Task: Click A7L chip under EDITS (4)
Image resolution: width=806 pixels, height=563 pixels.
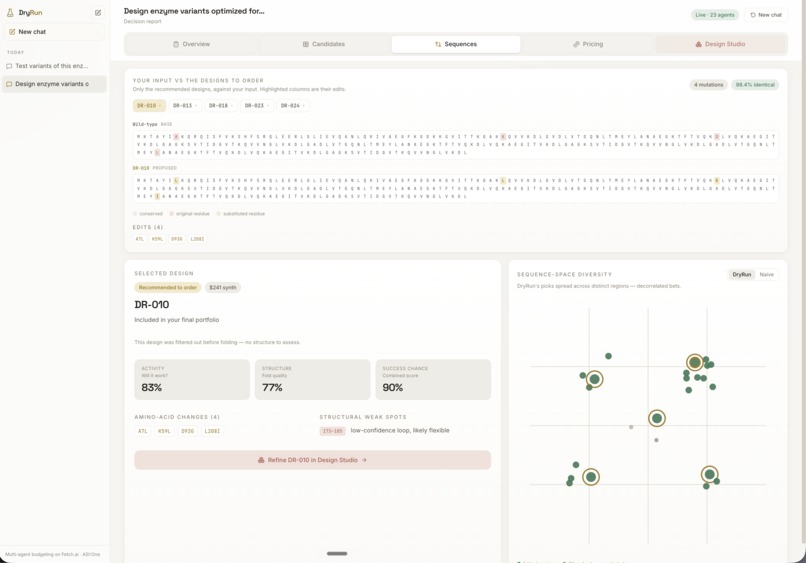Action: (139, 239)
